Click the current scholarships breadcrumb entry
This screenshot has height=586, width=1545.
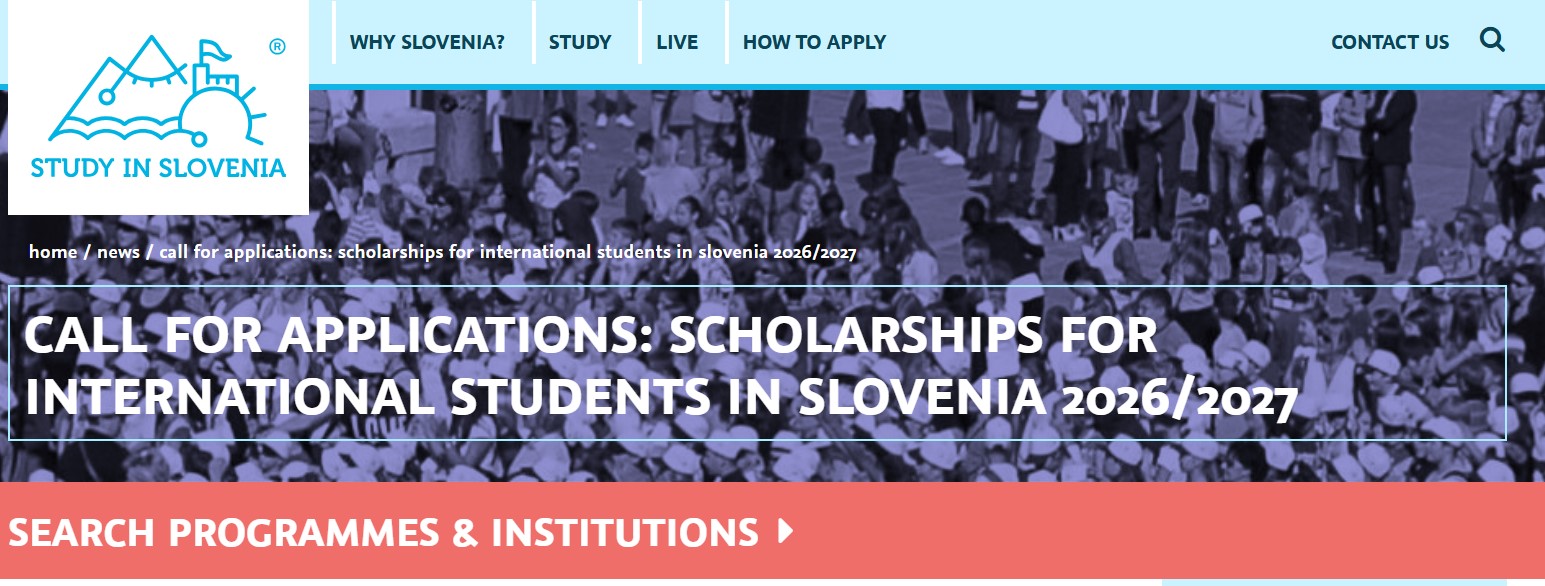[x=505, y=253]
